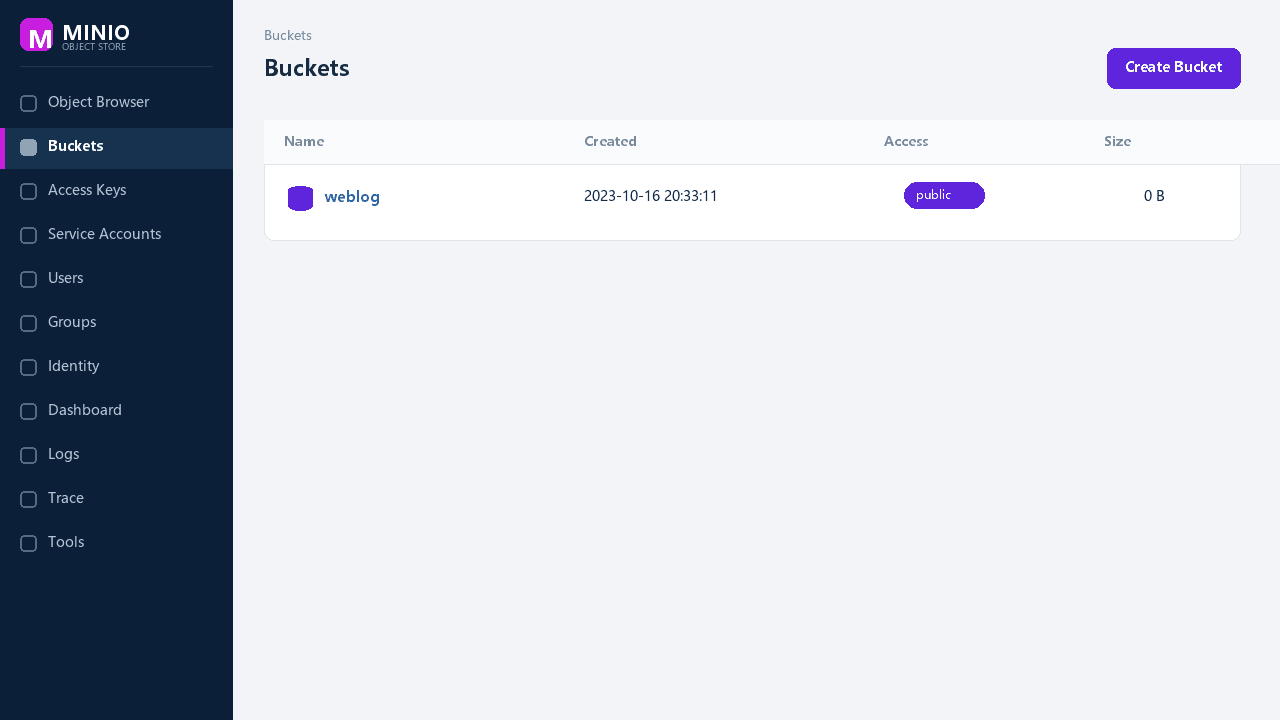Screen dimensions: 1280x720
Task: Click the Trace sidebar icon
Action: [x=29, y=500]
